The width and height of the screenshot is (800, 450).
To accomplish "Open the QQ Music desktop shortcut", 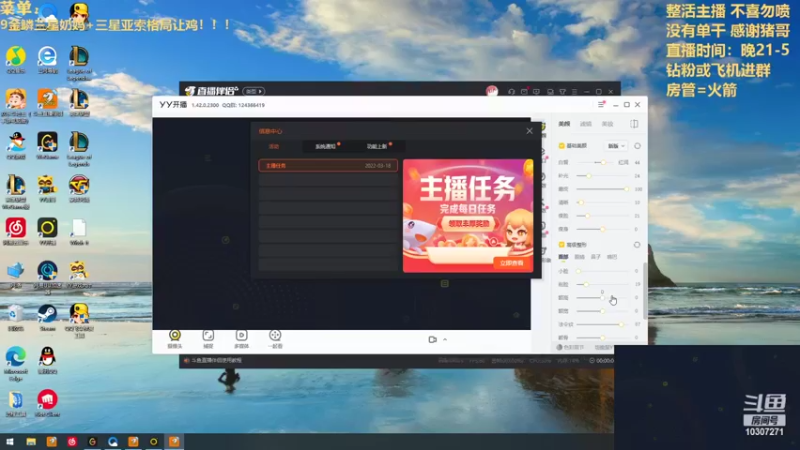I will tap(16, 57).
